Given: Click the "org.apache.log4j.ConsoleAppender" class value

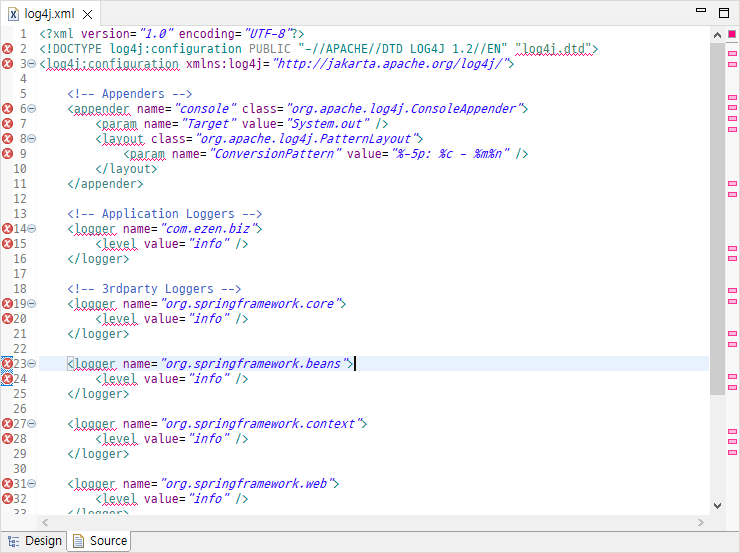Looking at the screenshot, I should (x=405, y=109).
